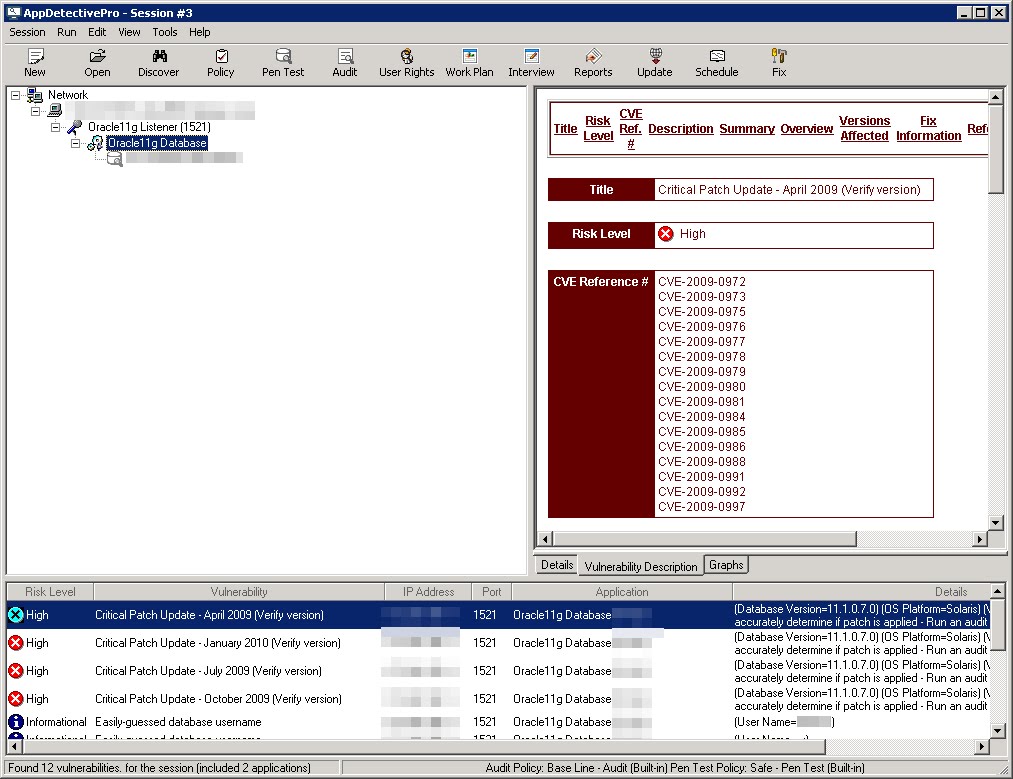This screenshot has height=779, width=1013.
Task: Open the Session menu
Action: (x=27, y=32)
